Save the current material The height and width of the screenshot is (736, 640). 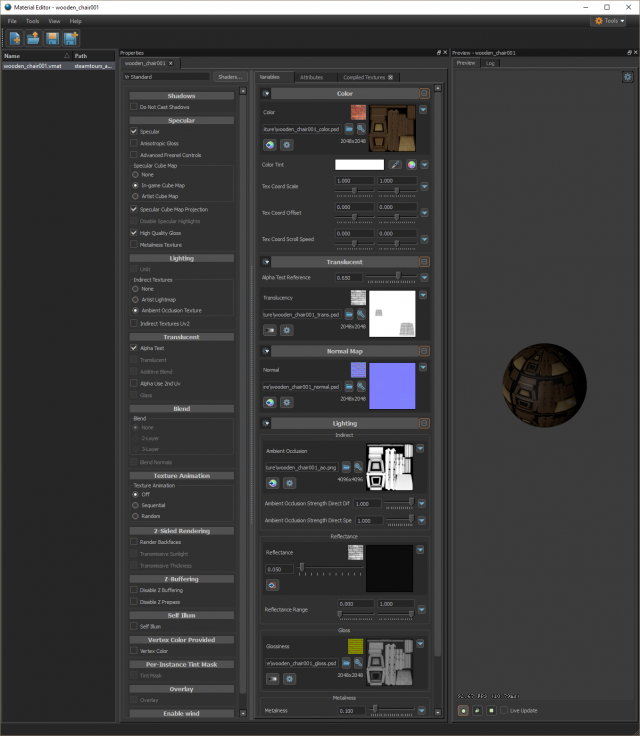[52, 38]
